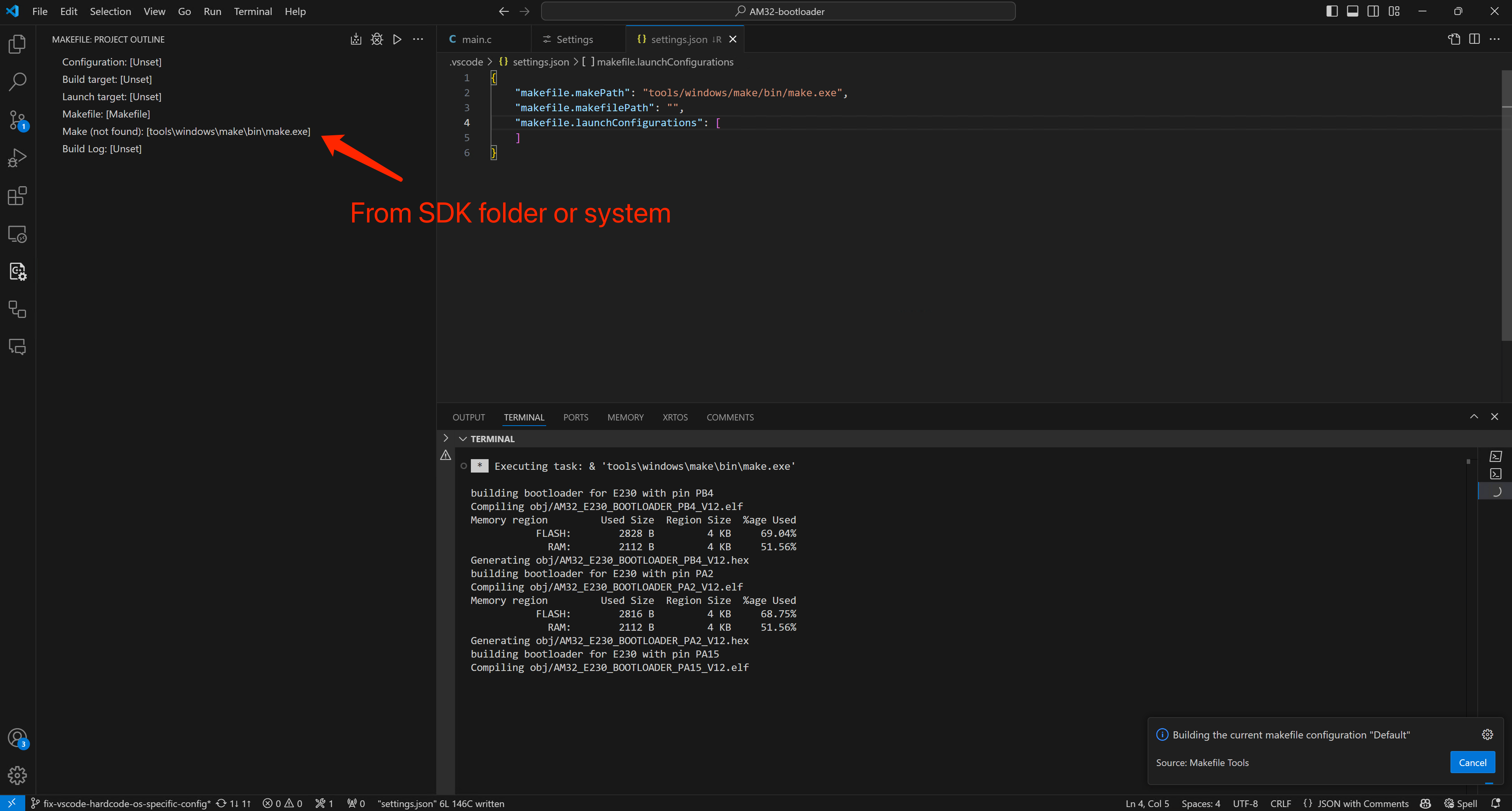The image size is (1512, 811).
Task: Open the Extensions view
Action: pyautogui.click(x=18, y=196)
